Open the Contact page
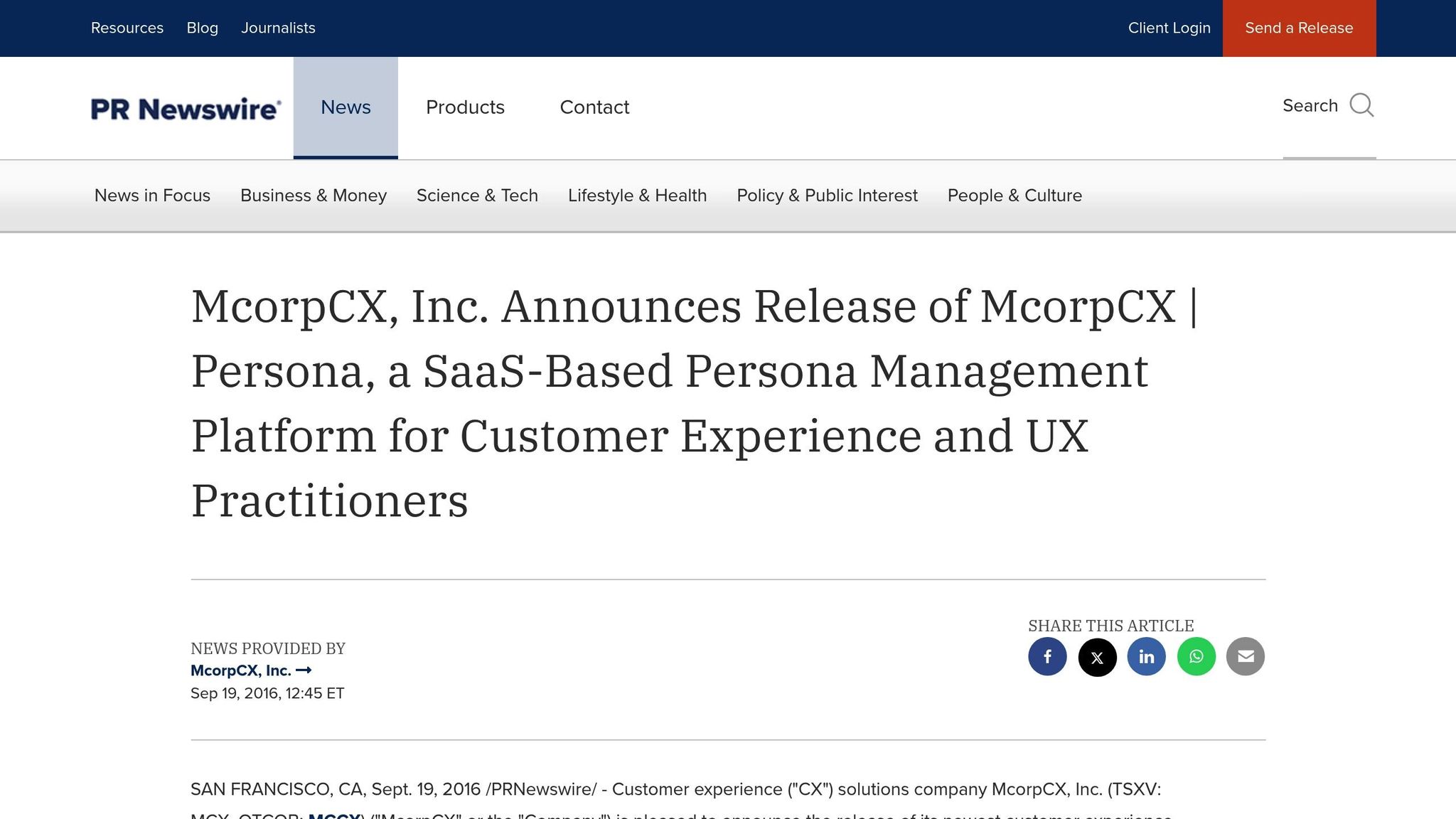 (x=594, y=107)
